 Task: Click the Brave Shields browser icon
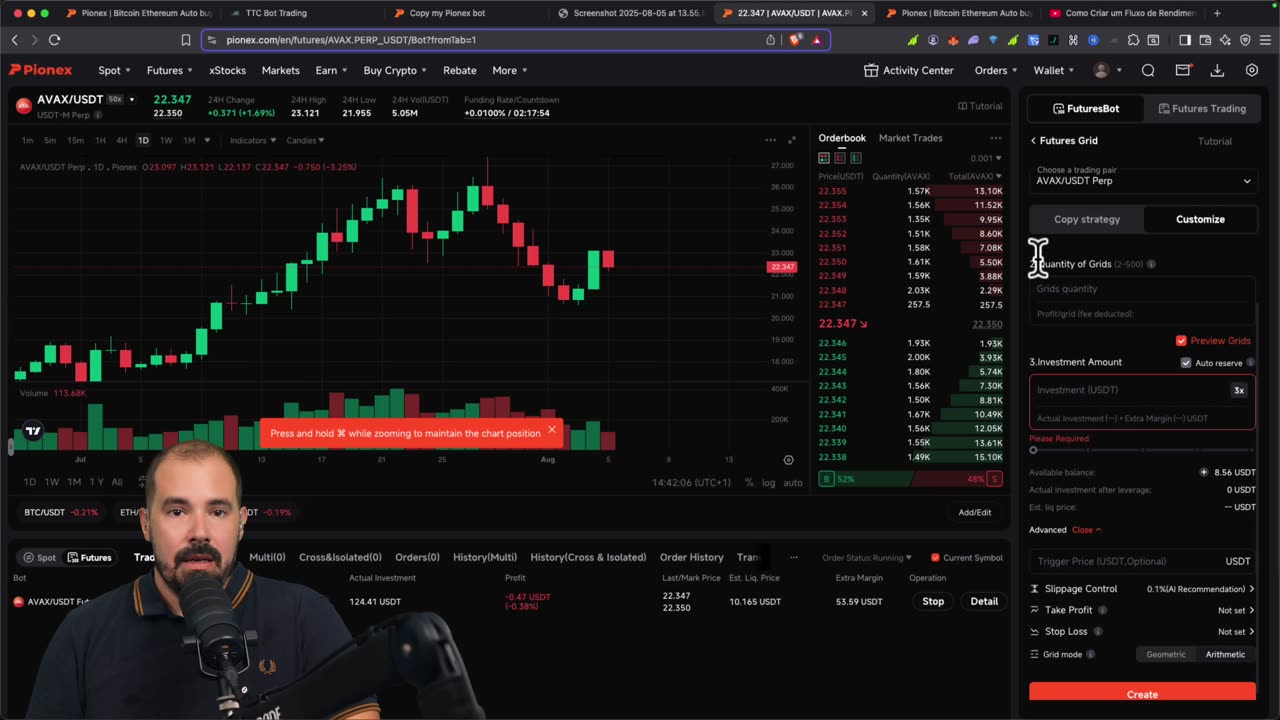coord(795,40)
